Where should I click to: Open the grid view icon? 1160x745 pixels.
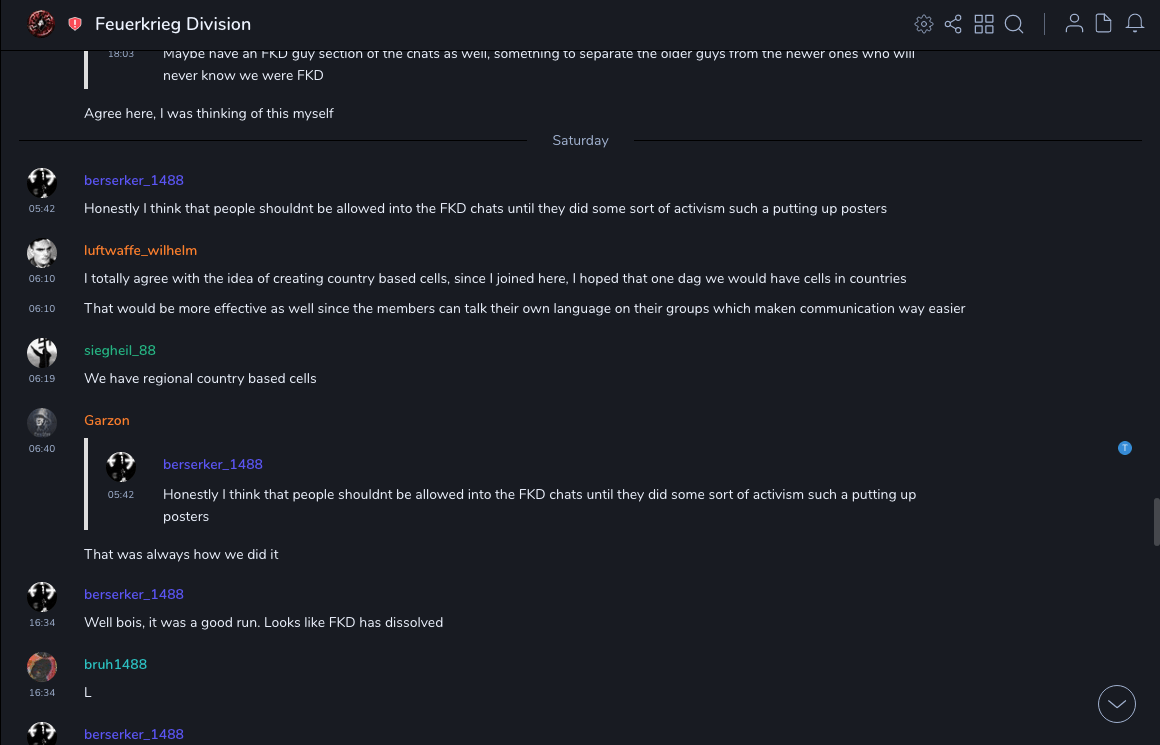coord(984,24)
